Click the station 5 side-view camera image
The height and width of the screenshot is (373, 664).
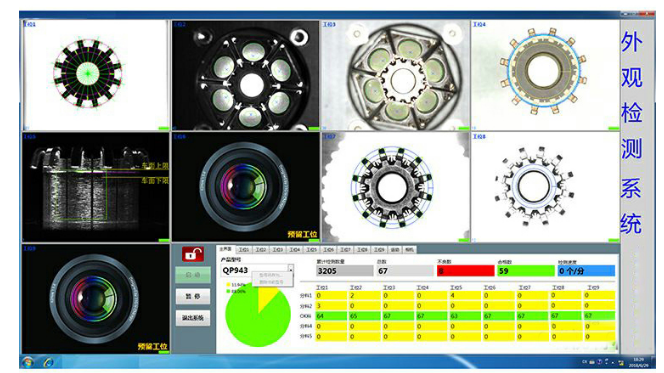pyautogui.click(x=96, y=187)
